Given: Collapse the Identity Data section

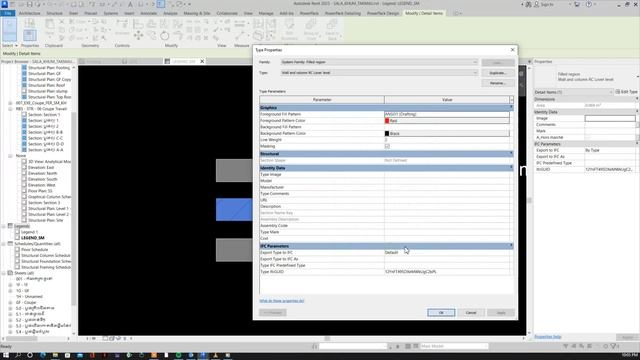Looking at the screenshot, I should coord(511,168).
